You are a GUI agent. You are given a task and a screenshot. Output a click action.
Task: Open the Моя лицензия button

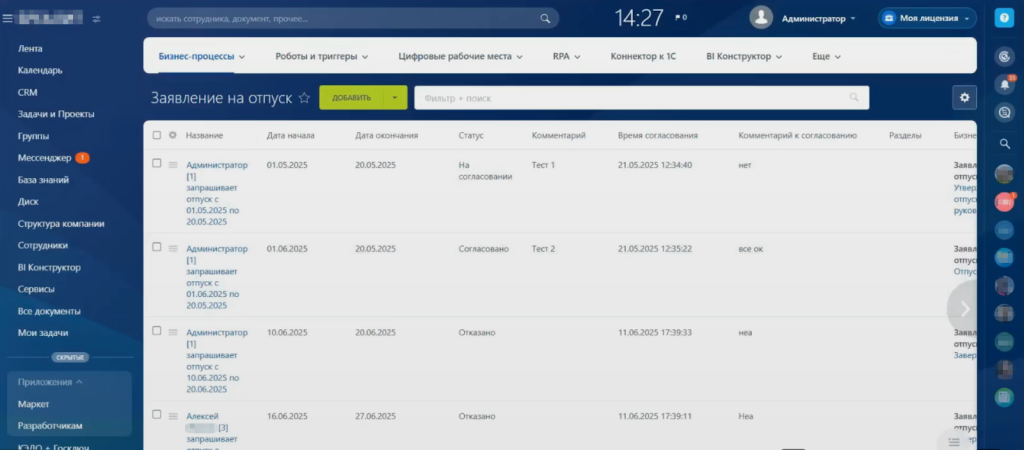(x=926, y=18)
